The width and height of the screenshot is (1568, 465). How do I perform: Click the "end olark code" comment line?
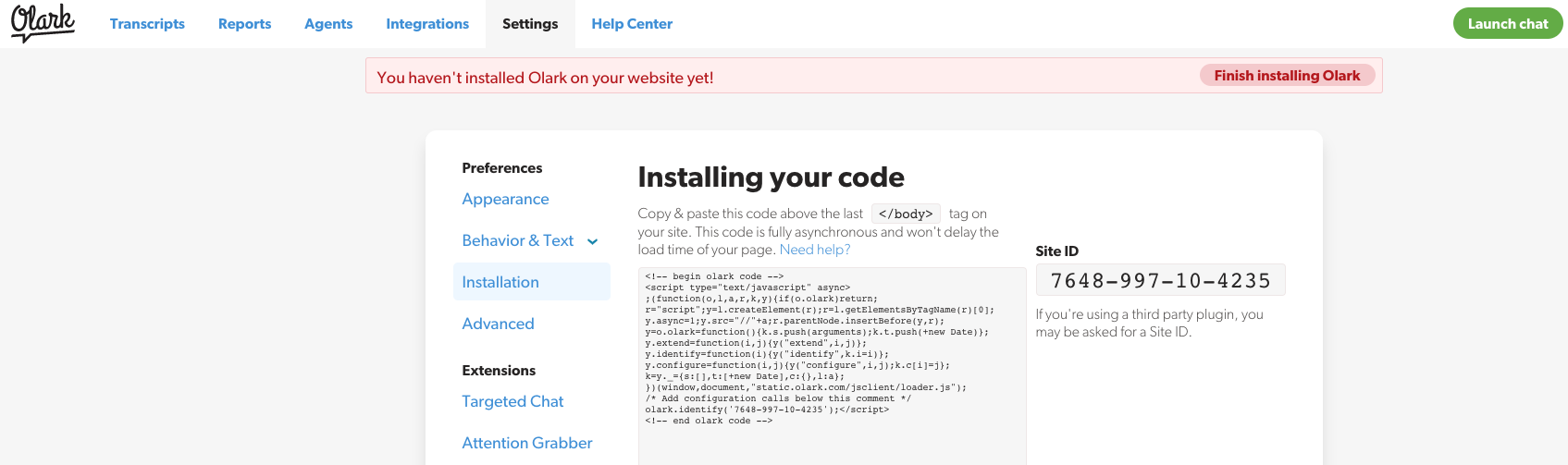tap(709, 421)
